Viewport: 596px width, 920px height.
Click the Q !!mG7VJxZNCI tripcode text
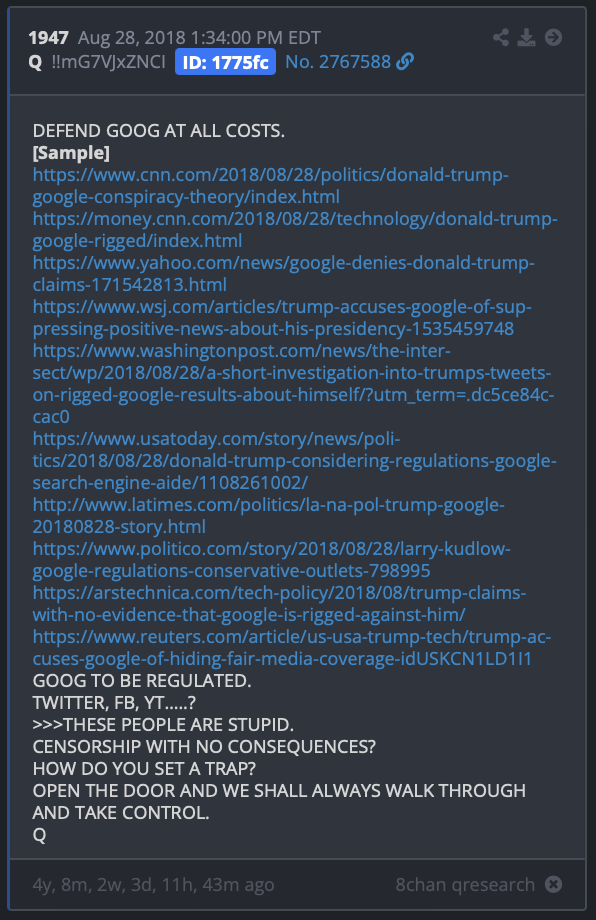97,62
